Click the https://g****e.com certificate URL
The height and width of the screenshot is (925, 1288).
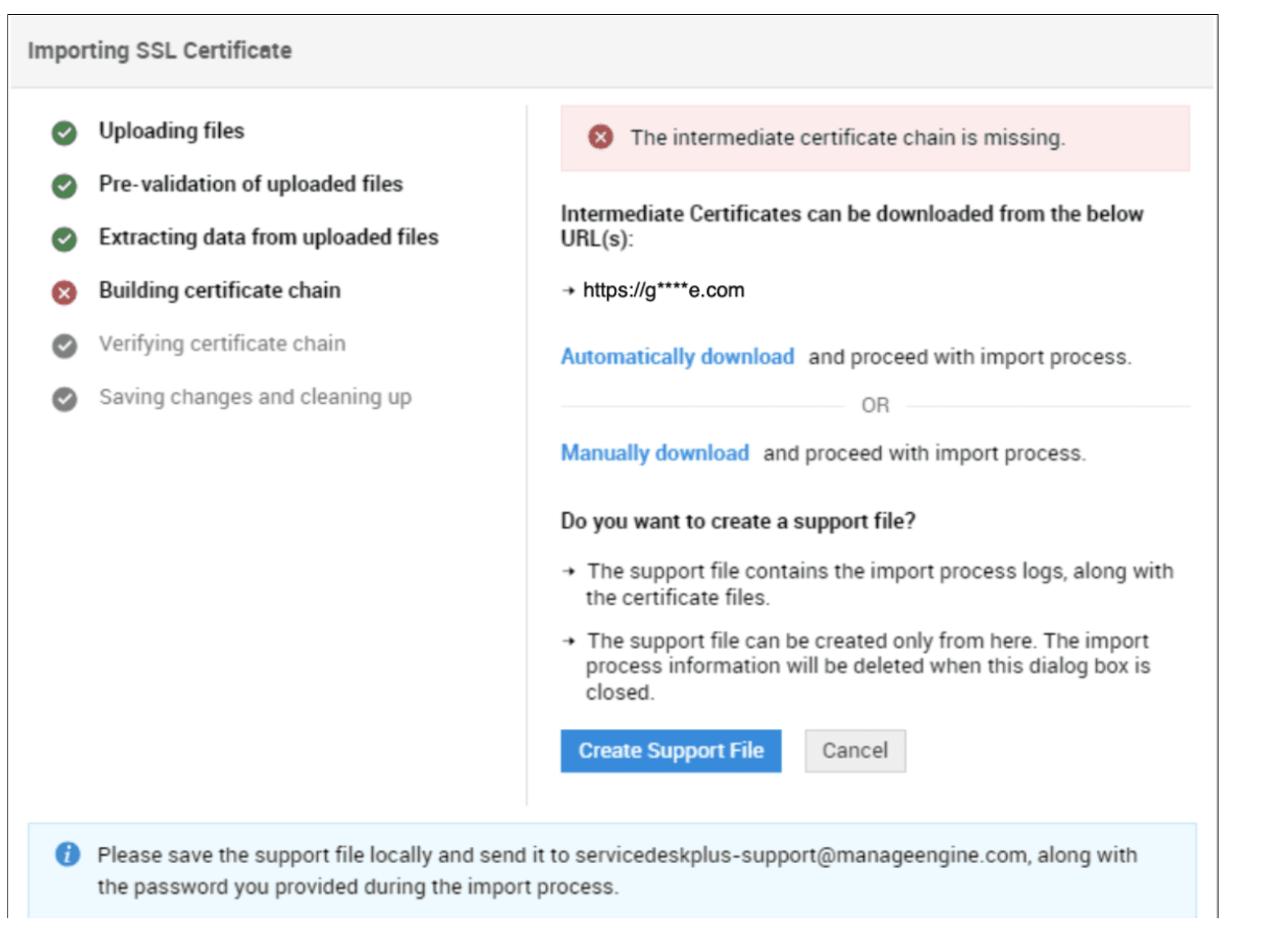coord(663,290)
